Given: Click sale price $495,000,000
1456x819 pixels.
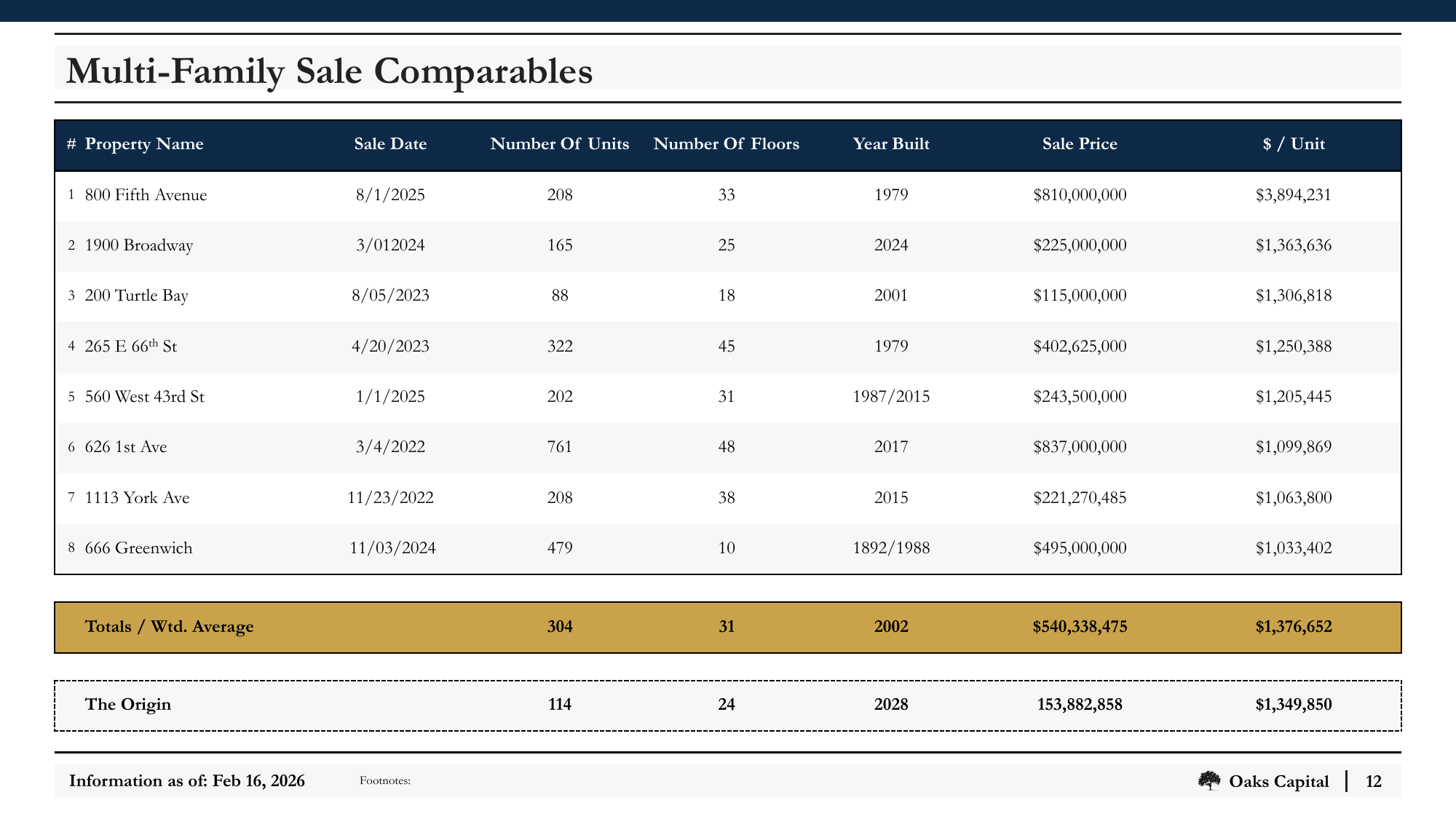Looking at the screenshot, I should [x=1080, y=548].
